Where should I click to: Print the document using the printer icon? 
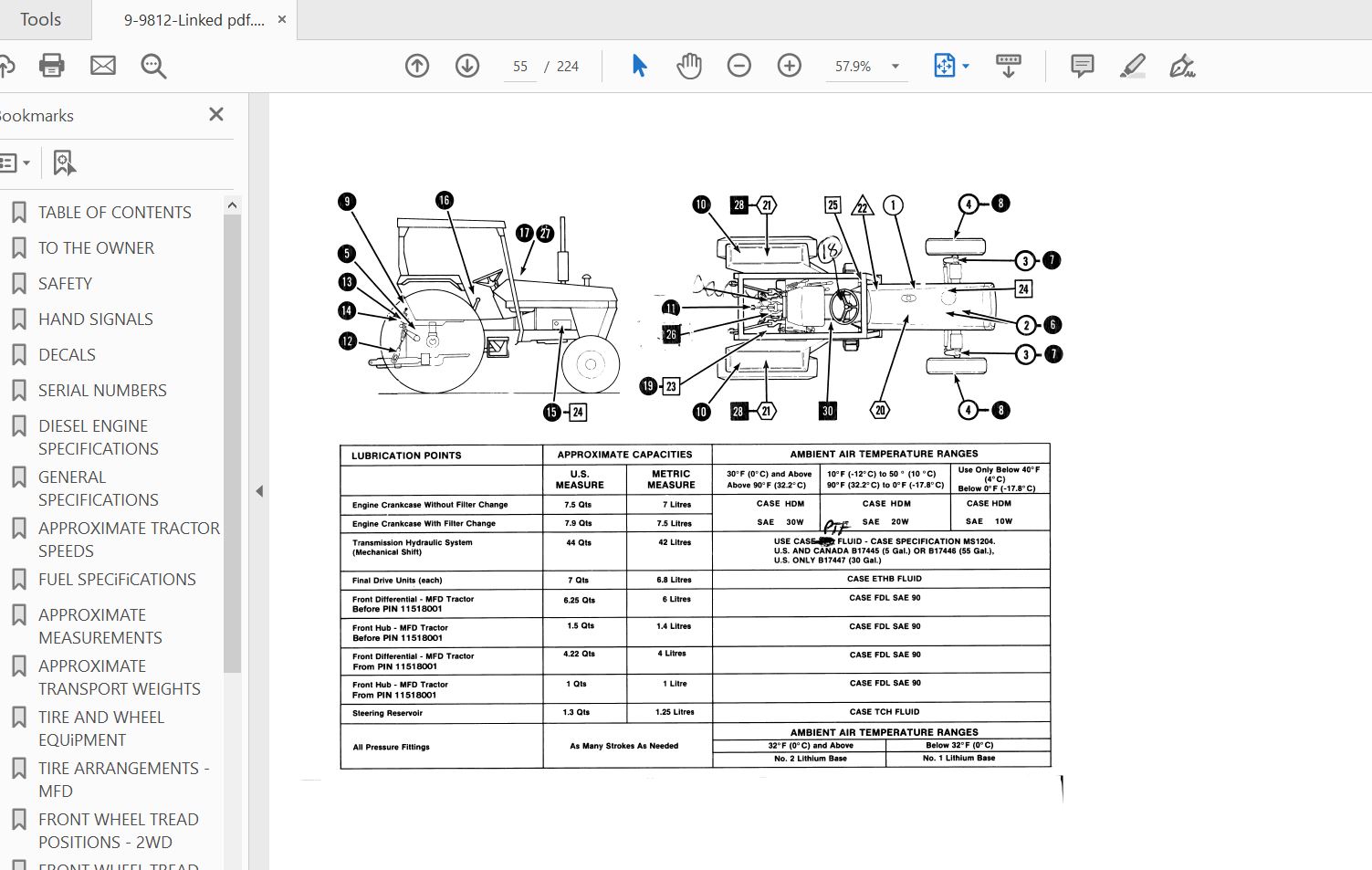52,66
